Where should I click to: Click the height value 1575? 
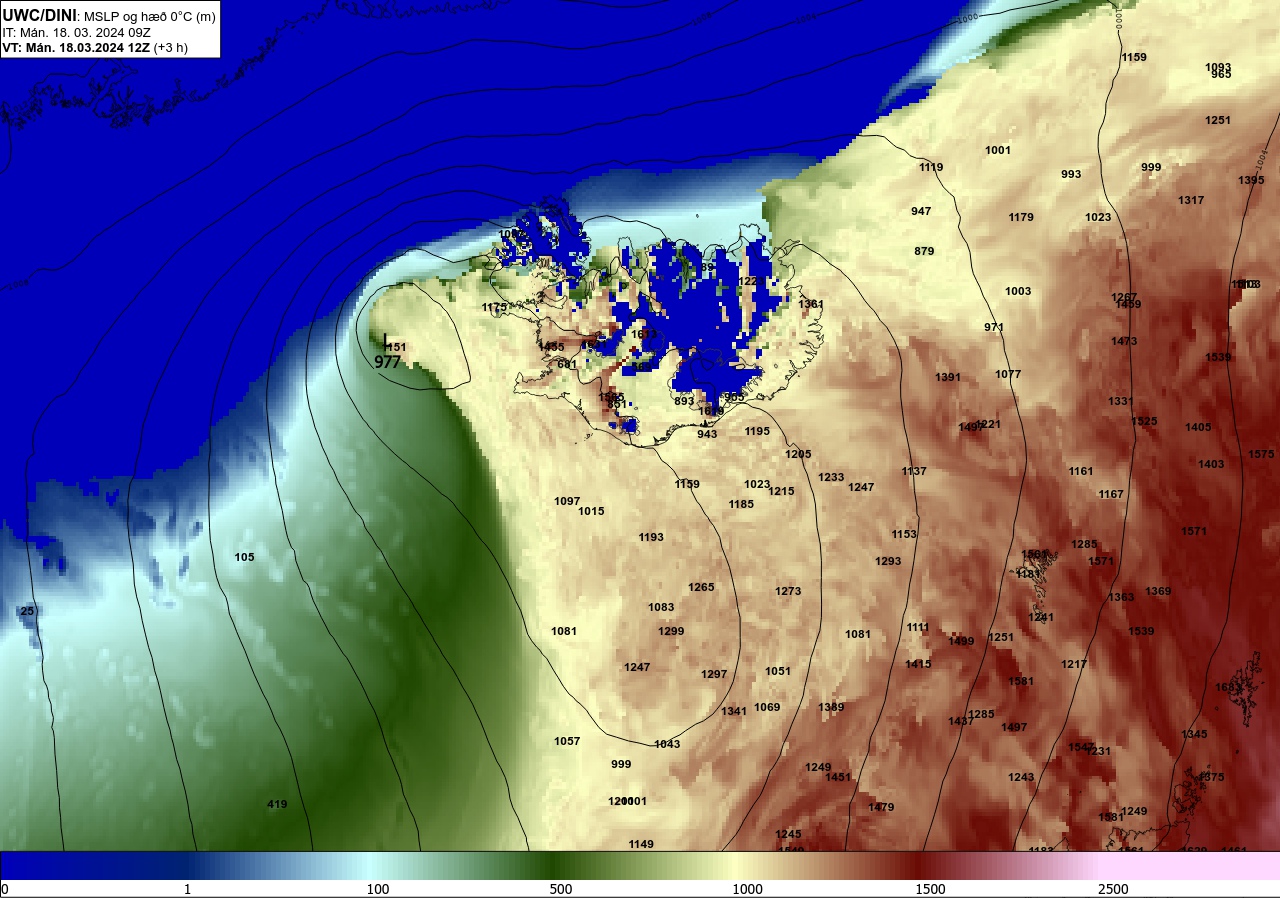1261,454
